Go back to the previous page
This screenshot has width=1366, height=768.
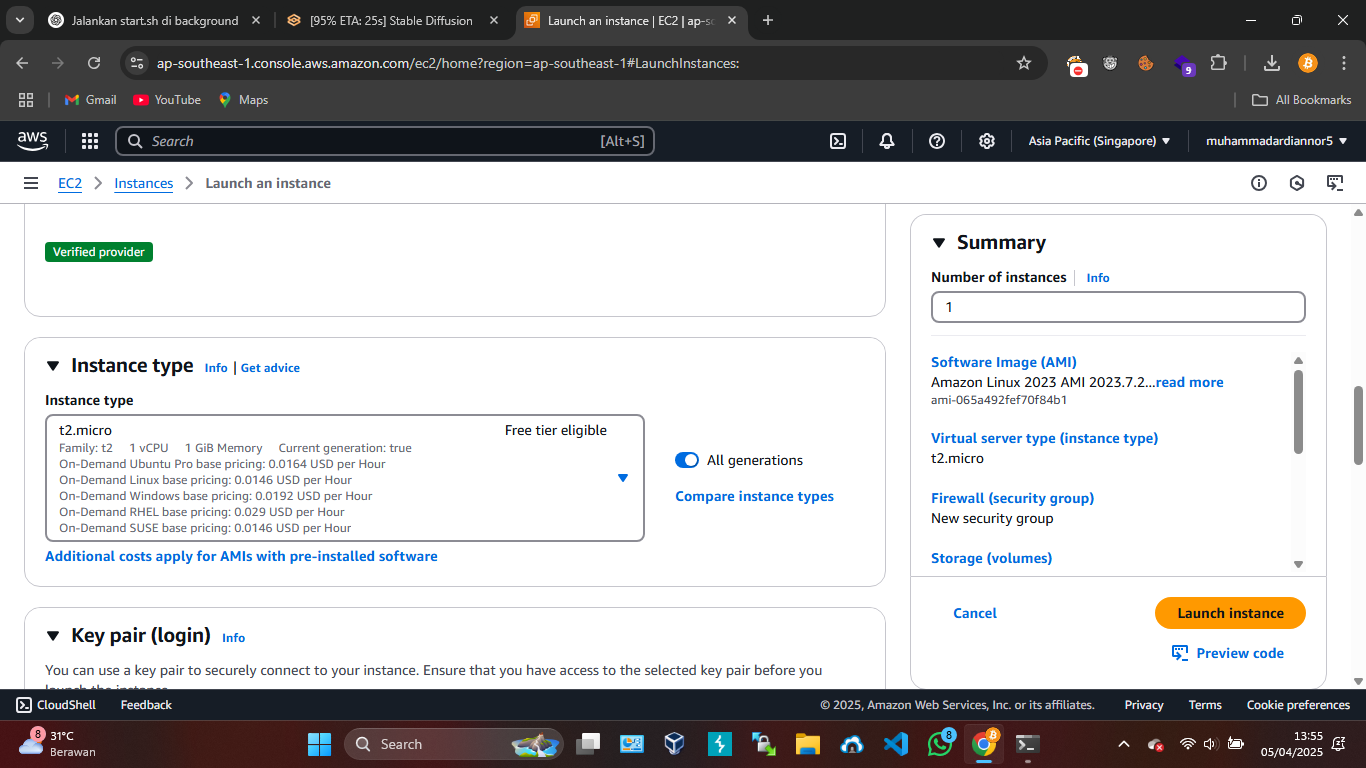pos(23,63)
